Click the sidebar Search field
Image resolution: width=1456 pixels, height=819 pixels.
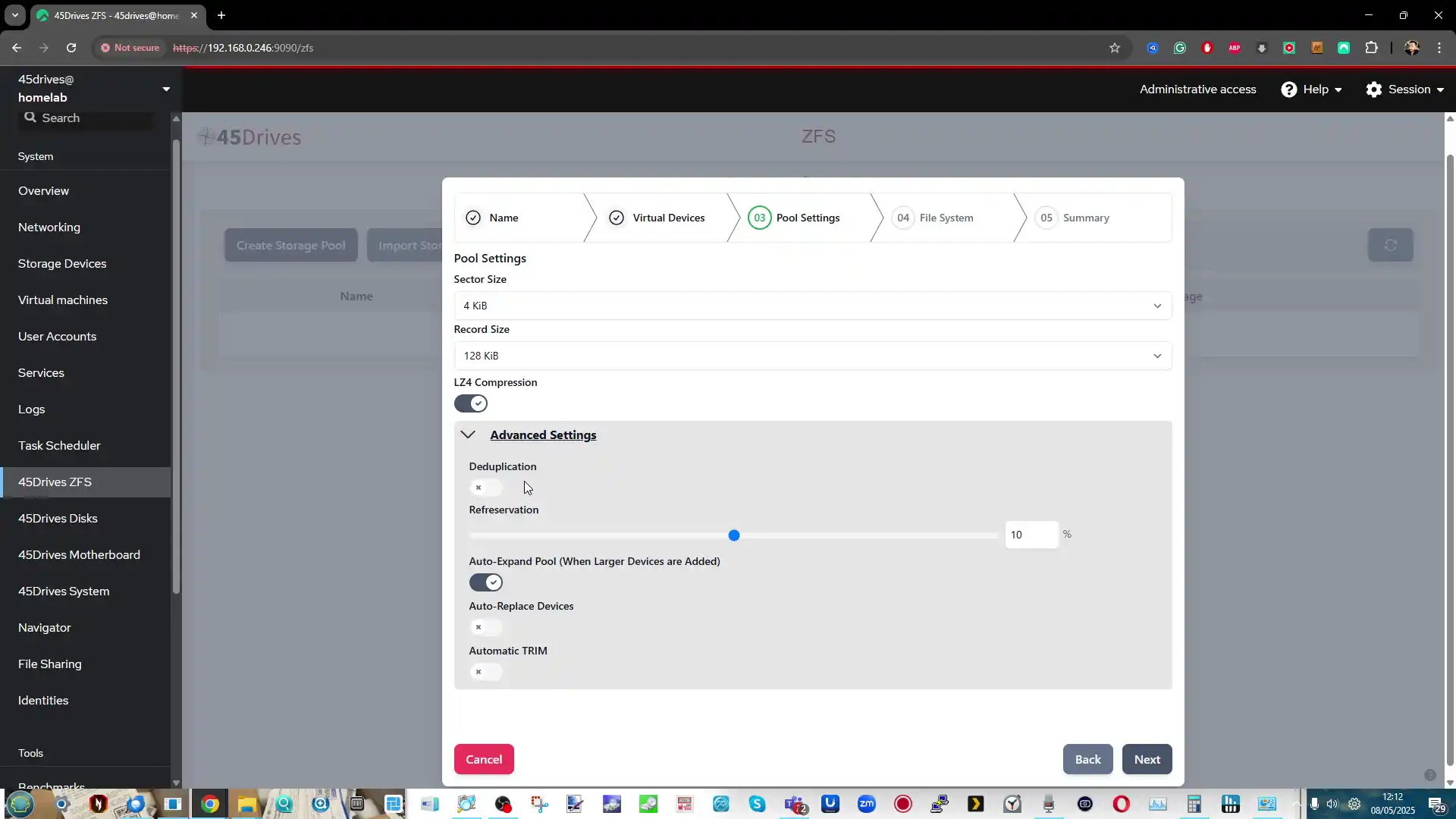tap(86, 118)
